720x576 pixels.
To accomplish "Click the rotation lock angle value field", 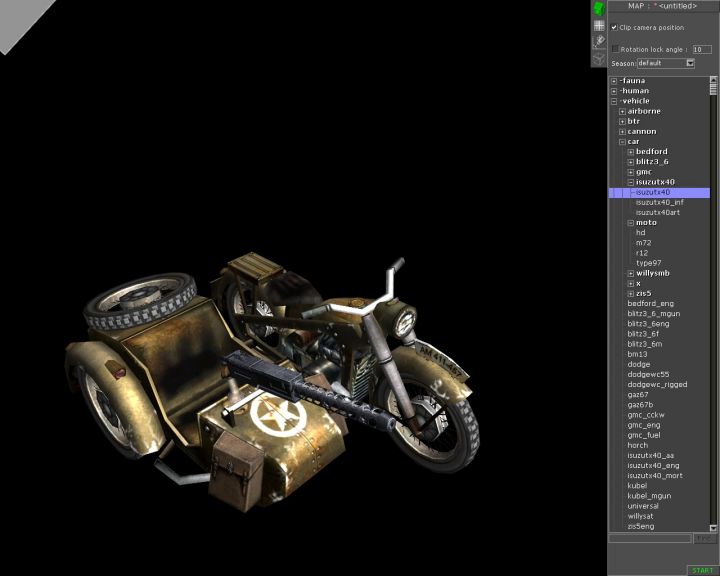I will tap(702, 48).
